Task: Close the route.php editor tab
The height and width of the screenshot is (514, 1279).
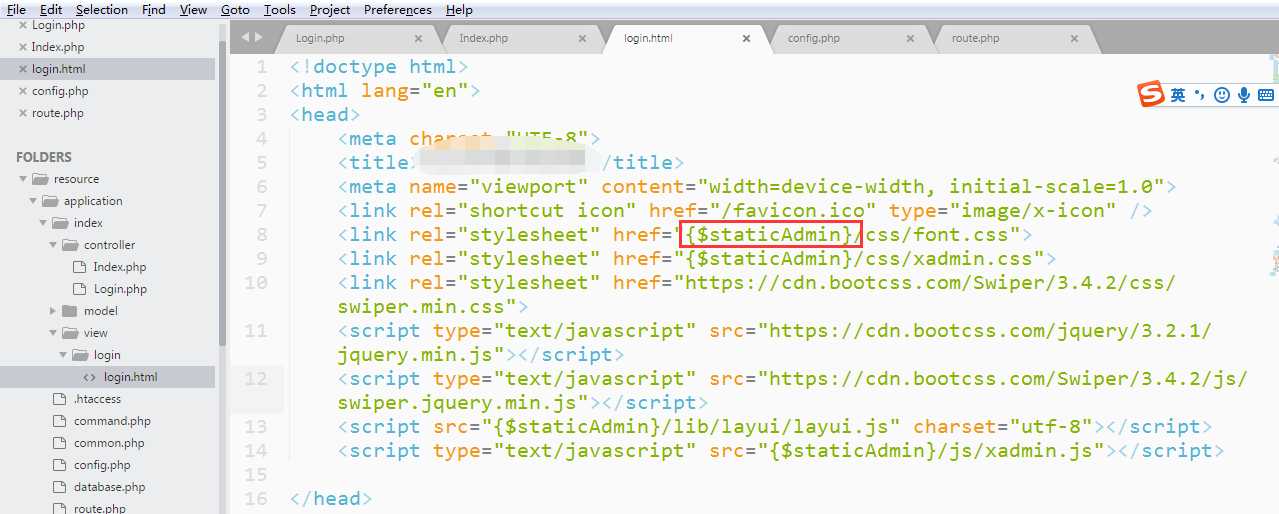Action: pos(1074,39)
